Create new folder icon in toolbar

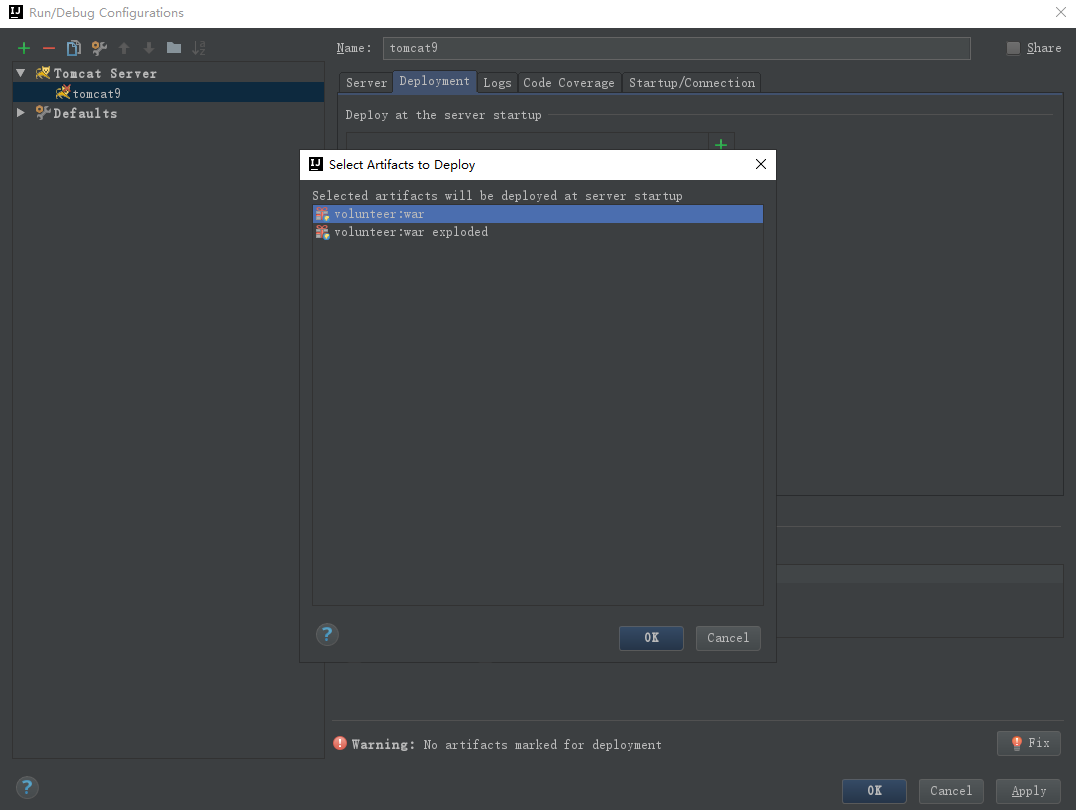click(x=174, y=48)
